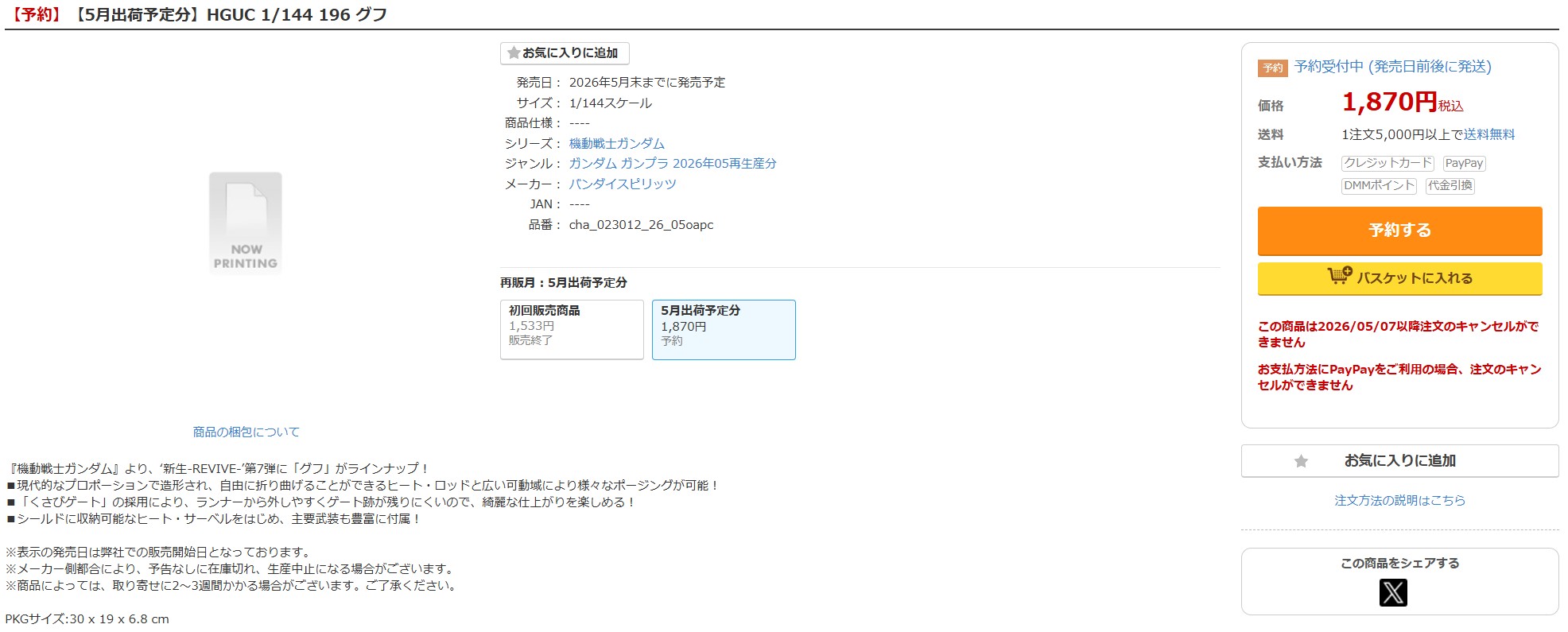Click the PKGサイズ:30 x 19 x 6.8 cm text
This screenshot has height=632, width=1568.
click(x=87, y=618)
